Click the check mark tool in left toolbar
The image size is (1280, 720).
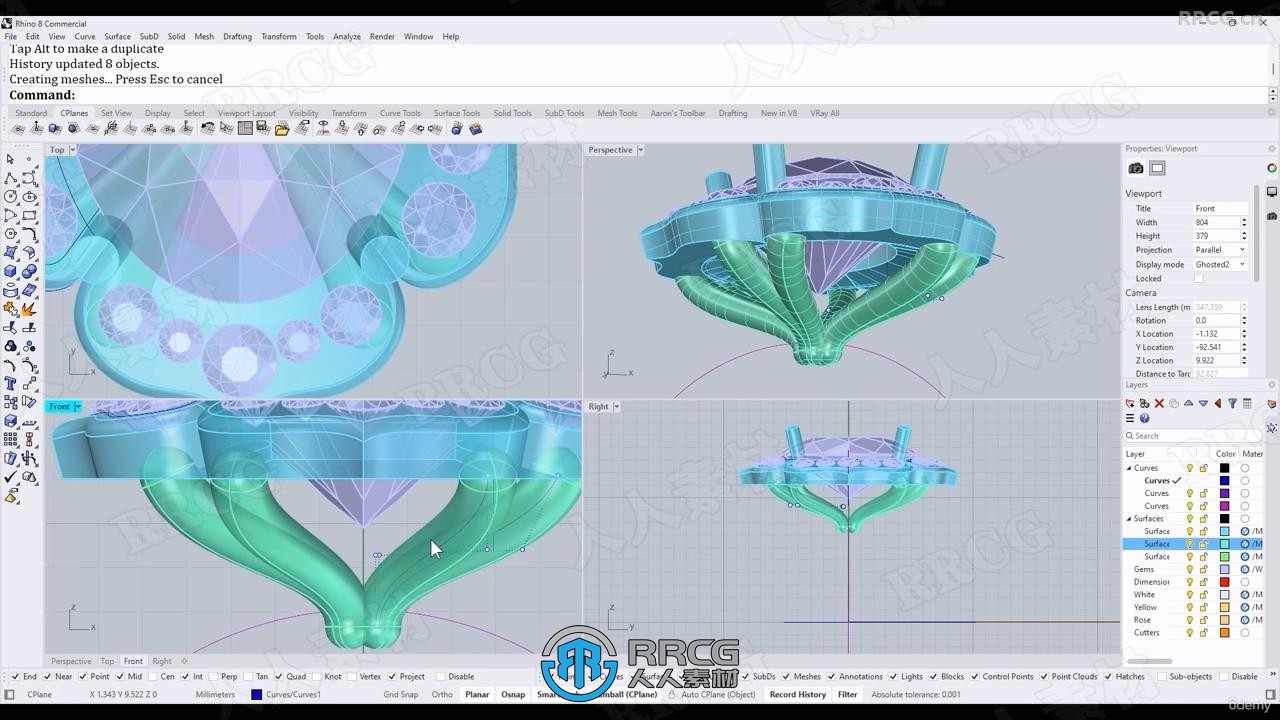10,477
